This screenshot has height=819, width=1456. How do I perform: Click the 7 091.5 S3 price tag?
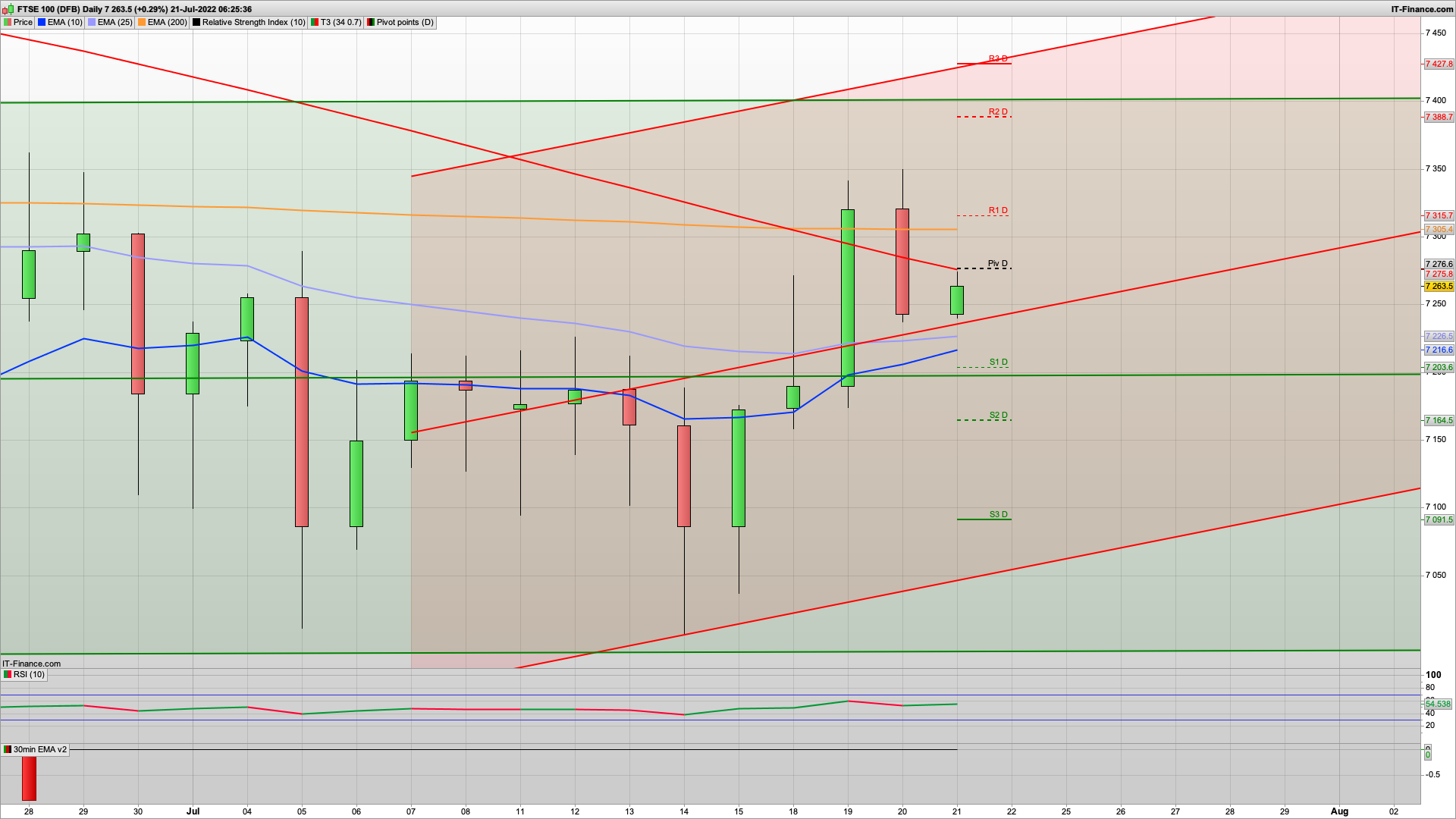[1439, 520]
